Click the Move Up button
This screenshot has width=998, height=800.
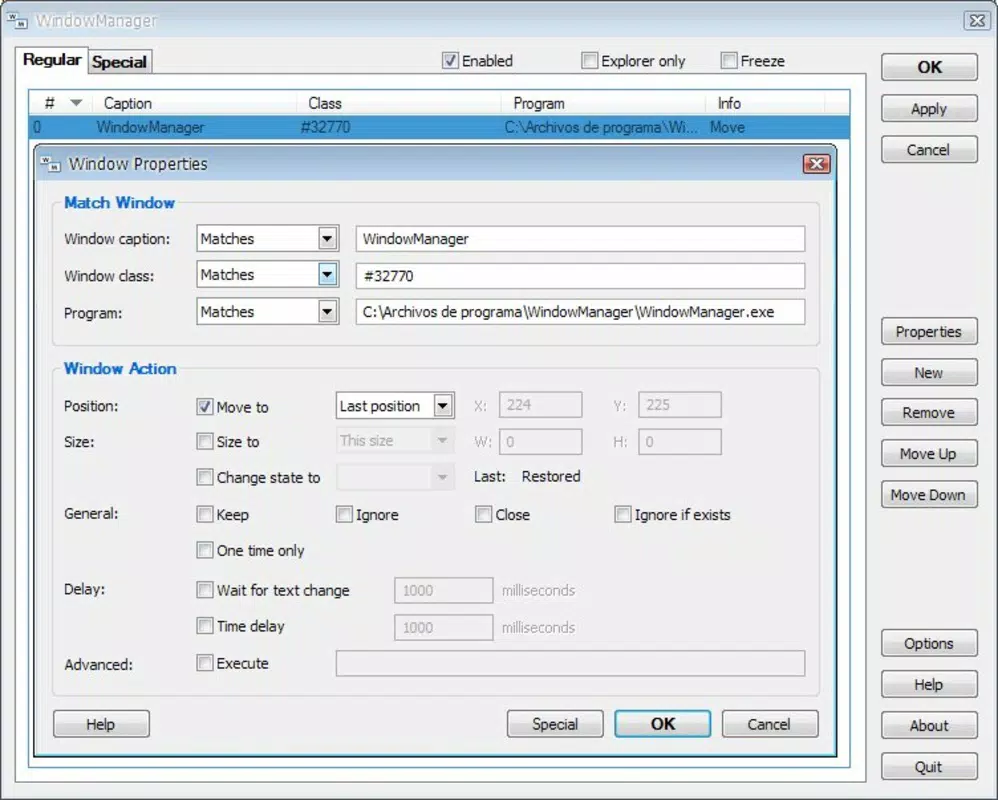pyautogui.click(x=929, y=454)
